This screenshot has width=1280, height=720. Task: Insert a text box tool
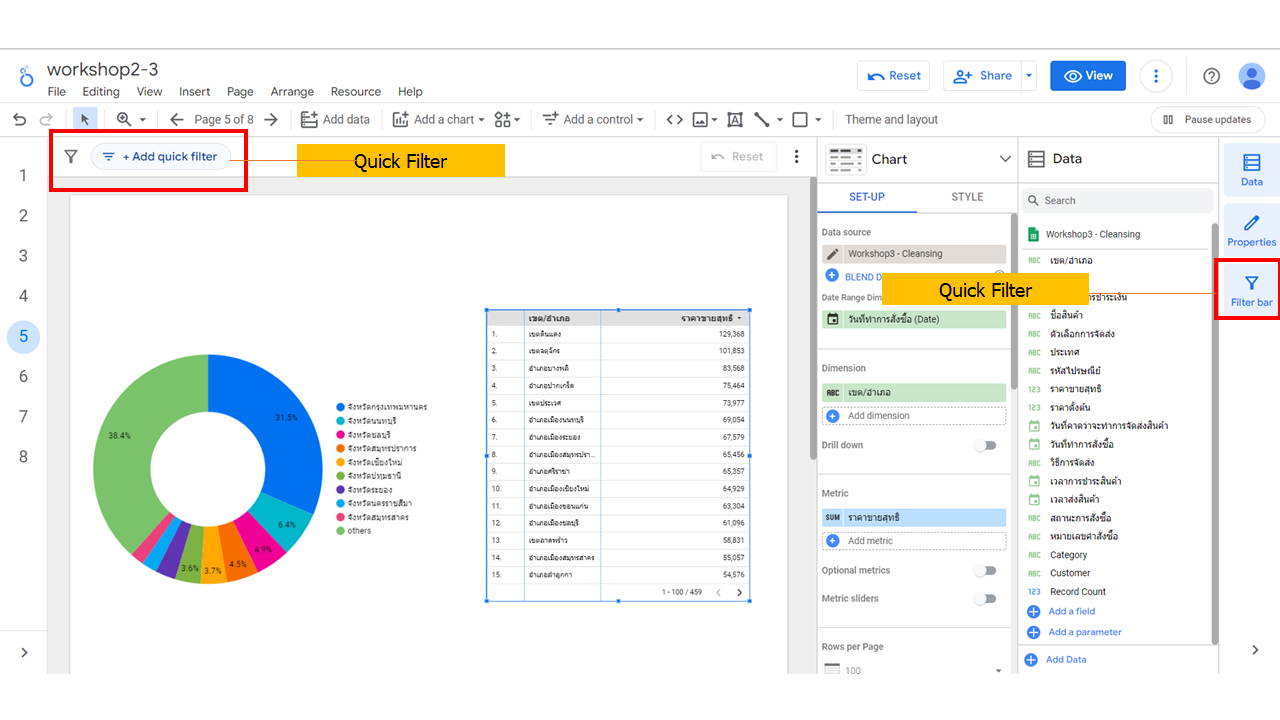(735, 119)
